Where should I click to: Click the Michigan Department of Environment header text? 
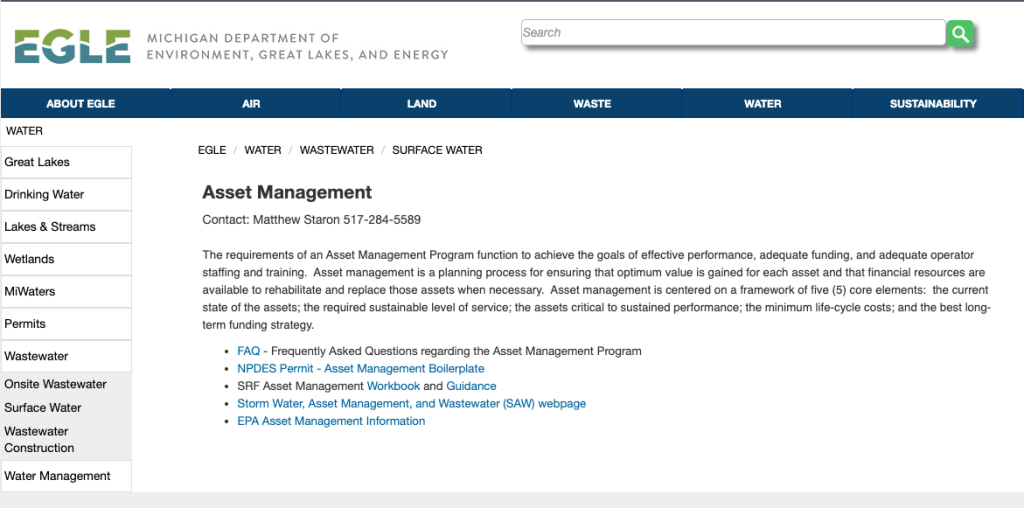coord(298,46)
